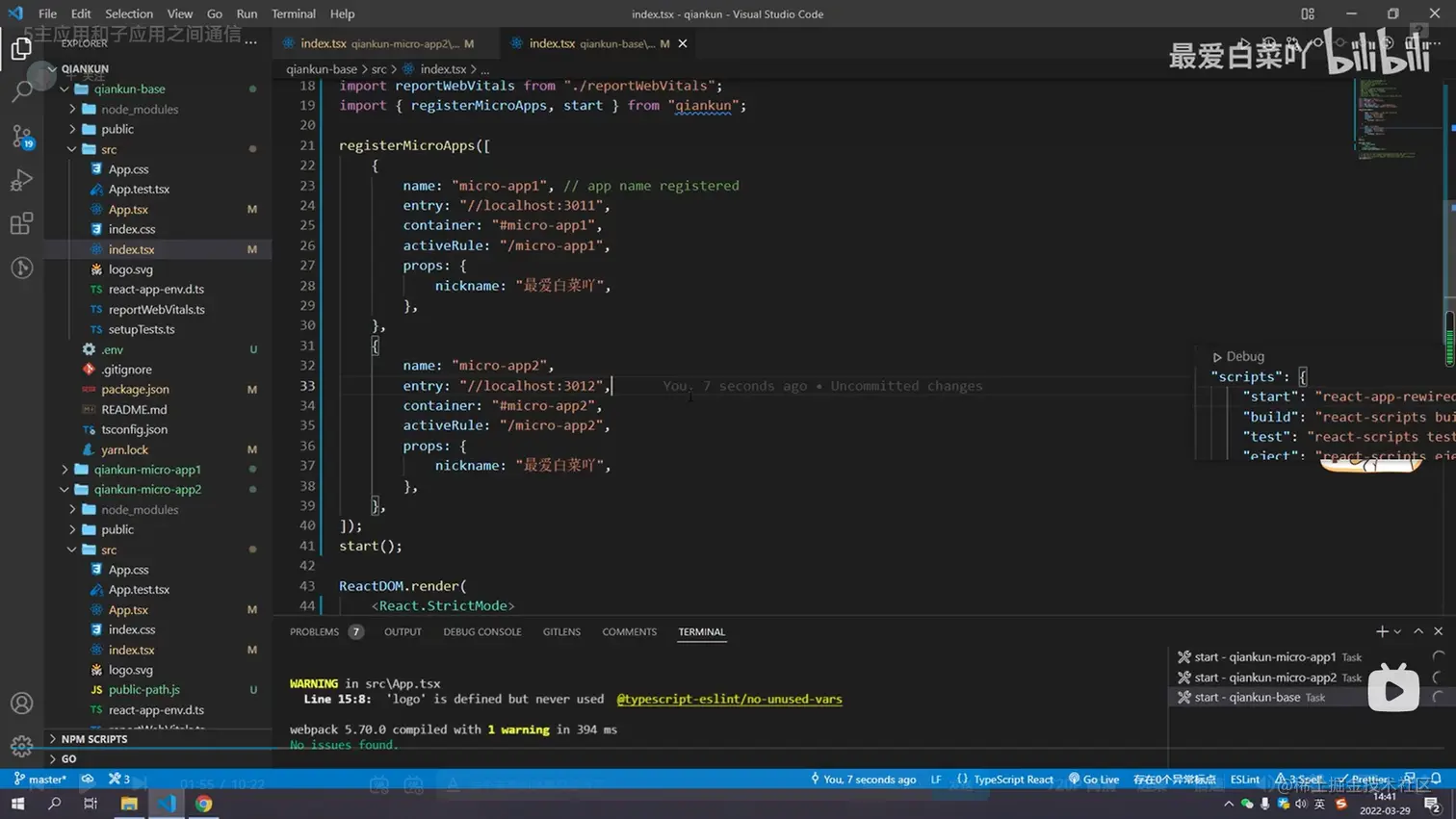Maximize the terminal panel with caret icon
Screen dimensions: 1456x819
(x=1418, y=631)
